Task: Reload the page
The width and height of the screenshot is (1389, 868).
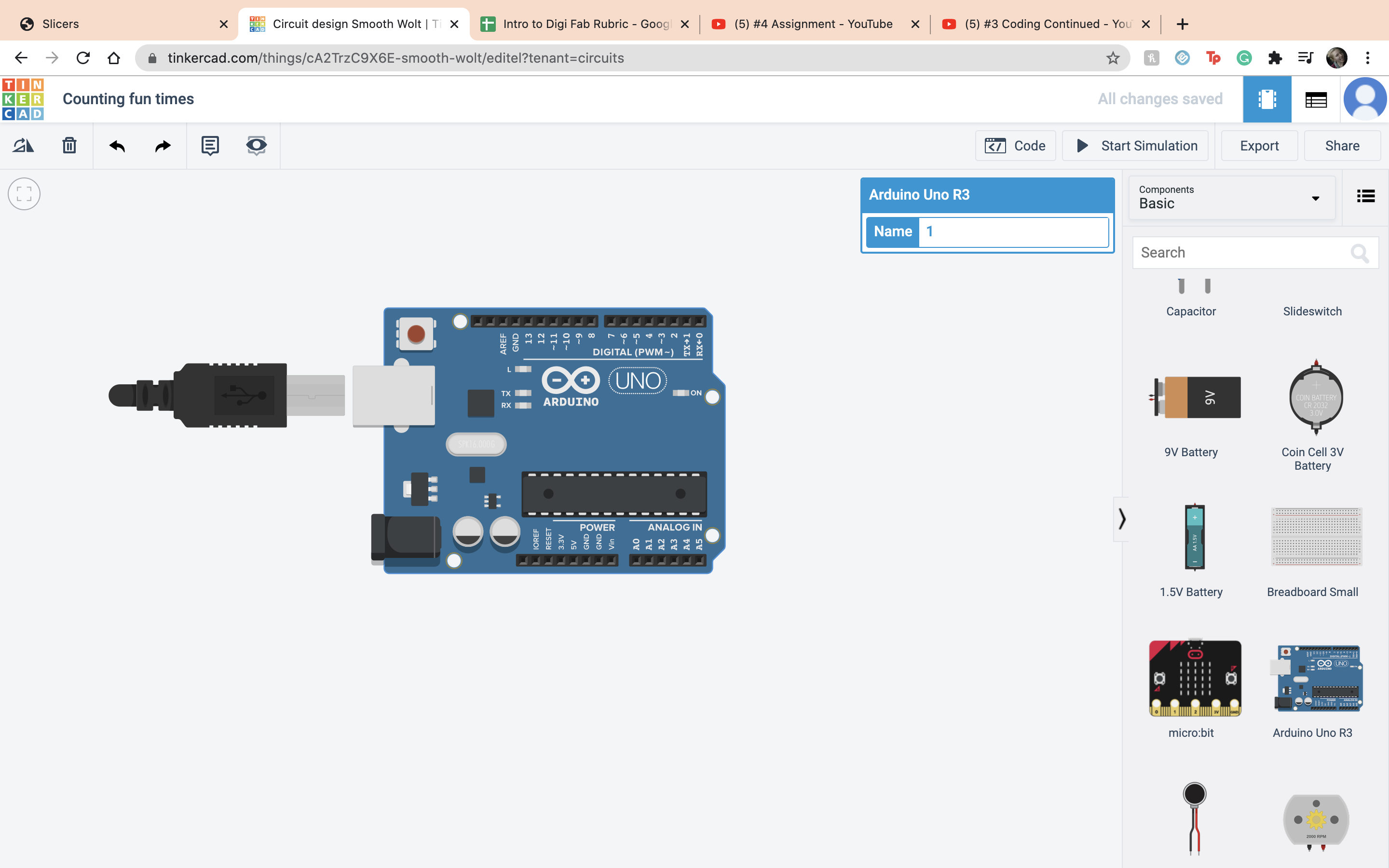Action: [82, 58]
